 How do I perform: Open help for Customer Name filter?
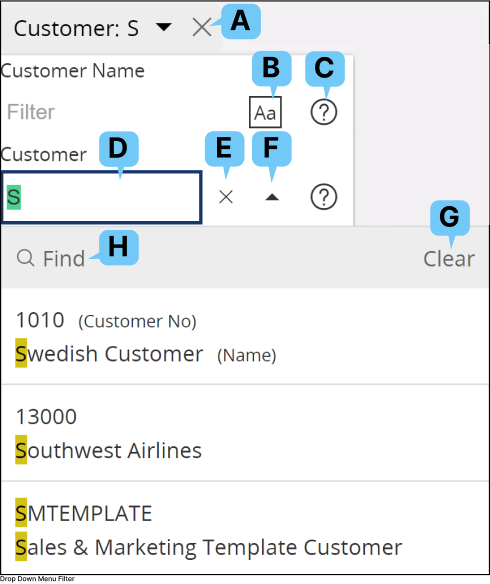324,112
